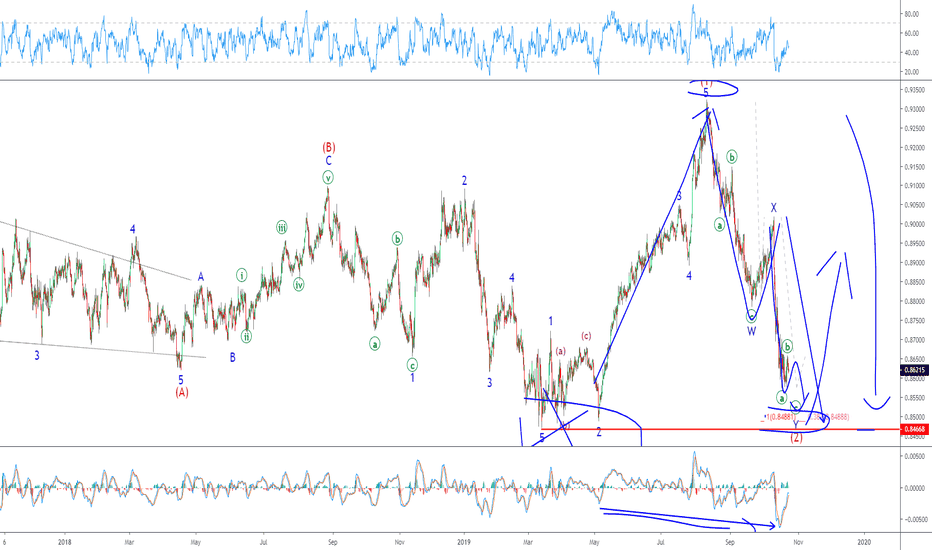Click the 0.88000 price scale value
The image size is (932, 550).
(x=914, y=301)
